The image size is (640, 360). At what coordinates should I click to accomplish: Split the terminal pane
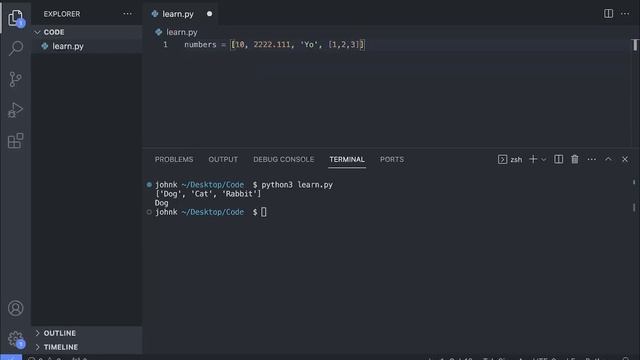558,159
